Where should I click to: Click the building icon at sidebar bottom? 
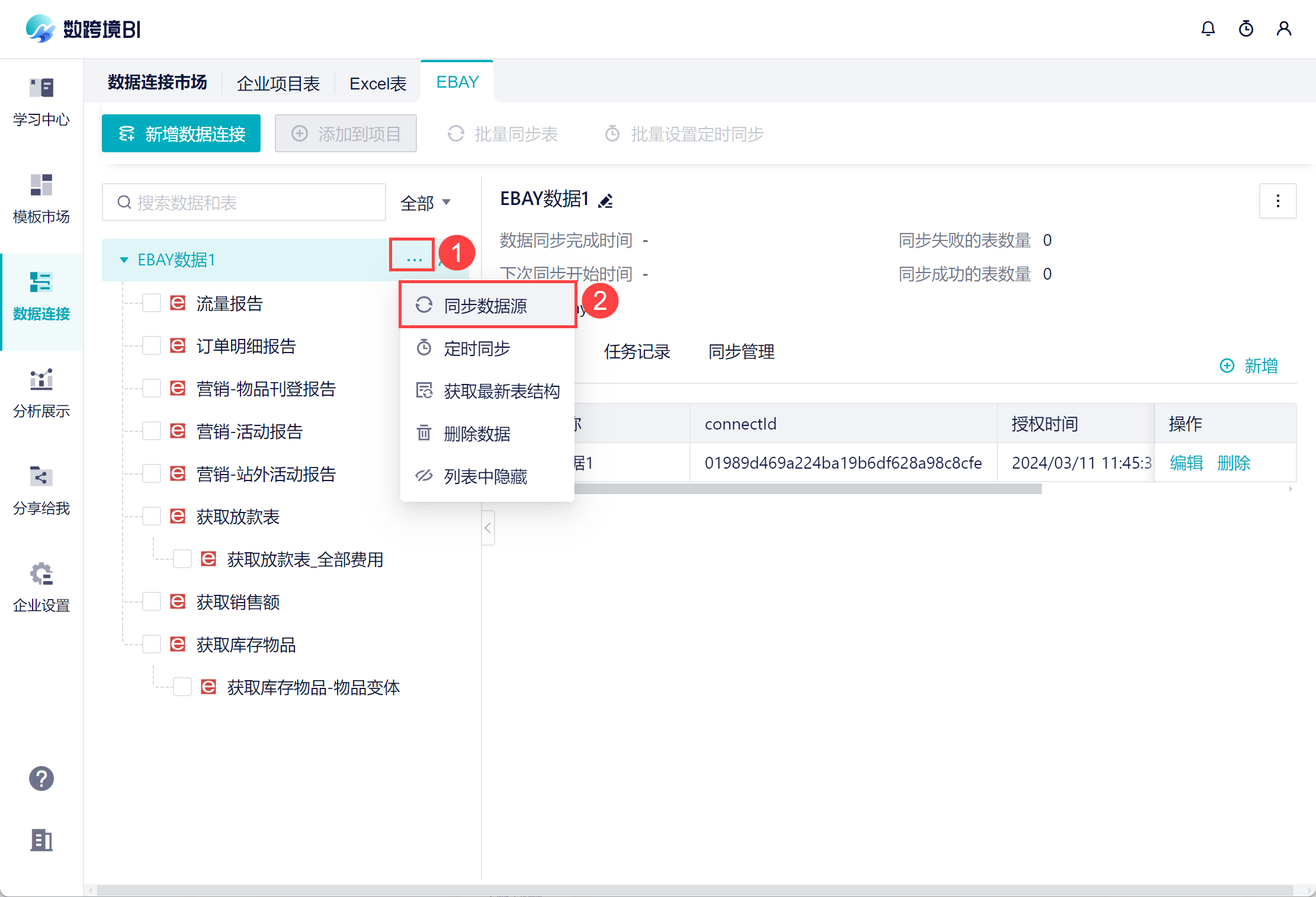coord(41,840)
